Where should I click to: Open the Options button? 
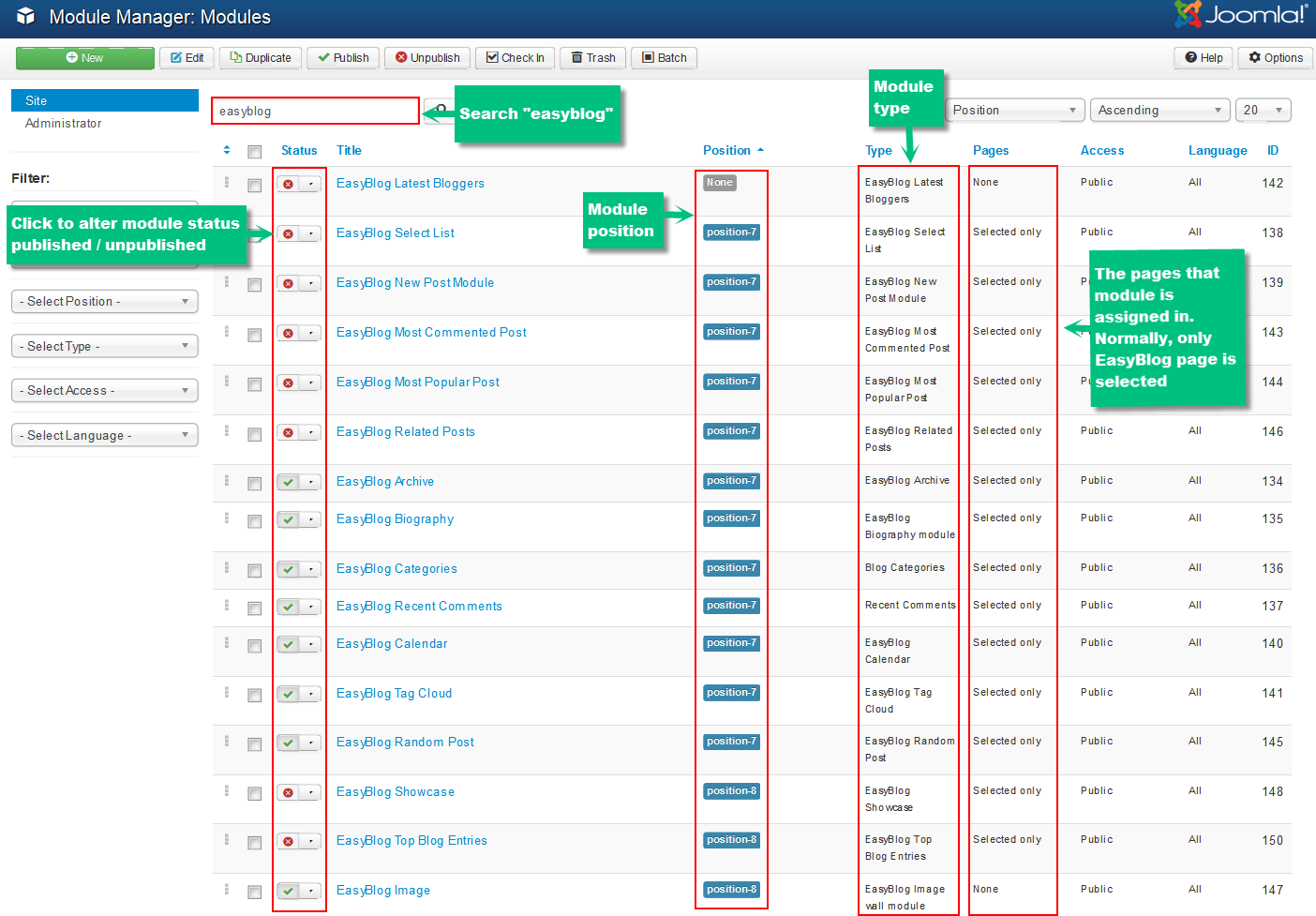click(x=1276, y=58)
